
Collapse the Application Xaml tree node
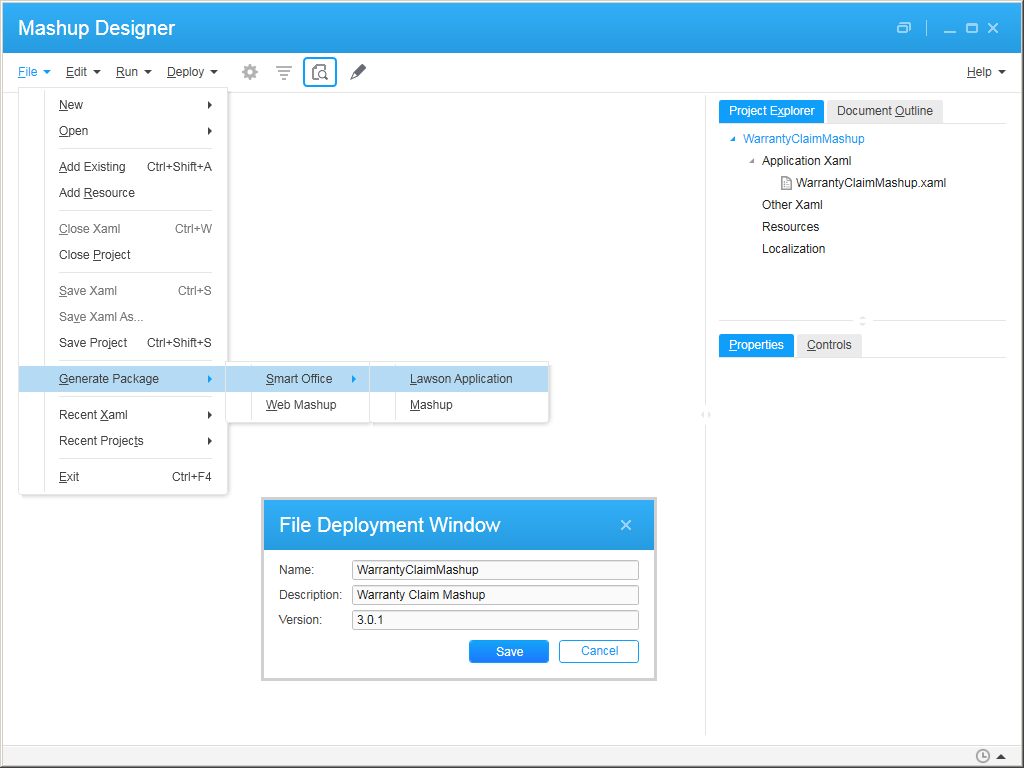[751, 161]
